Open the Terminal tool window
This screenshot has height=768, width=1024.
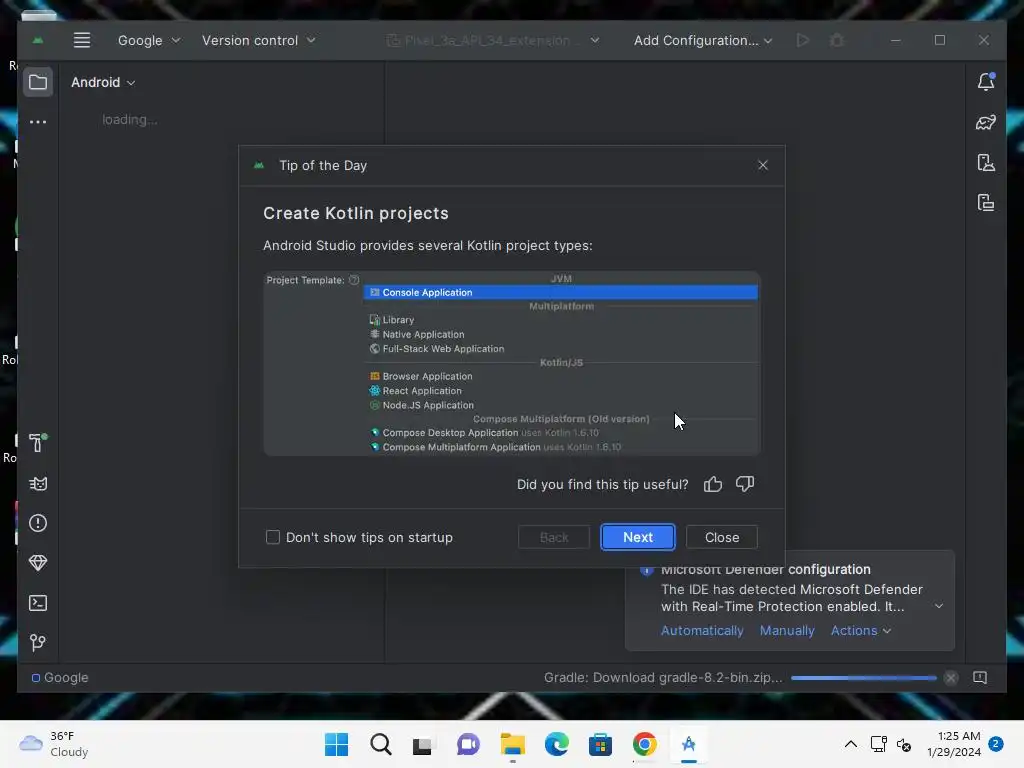coord(38,603)
